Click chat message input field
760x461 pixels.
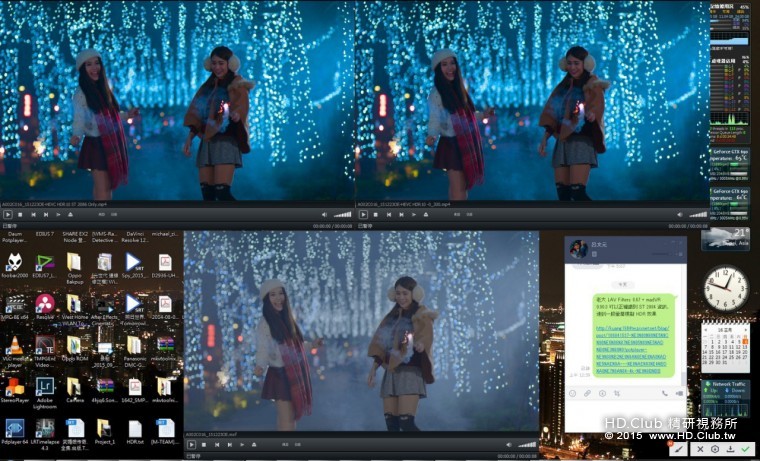pyautogui.click(x=625, y=416)
